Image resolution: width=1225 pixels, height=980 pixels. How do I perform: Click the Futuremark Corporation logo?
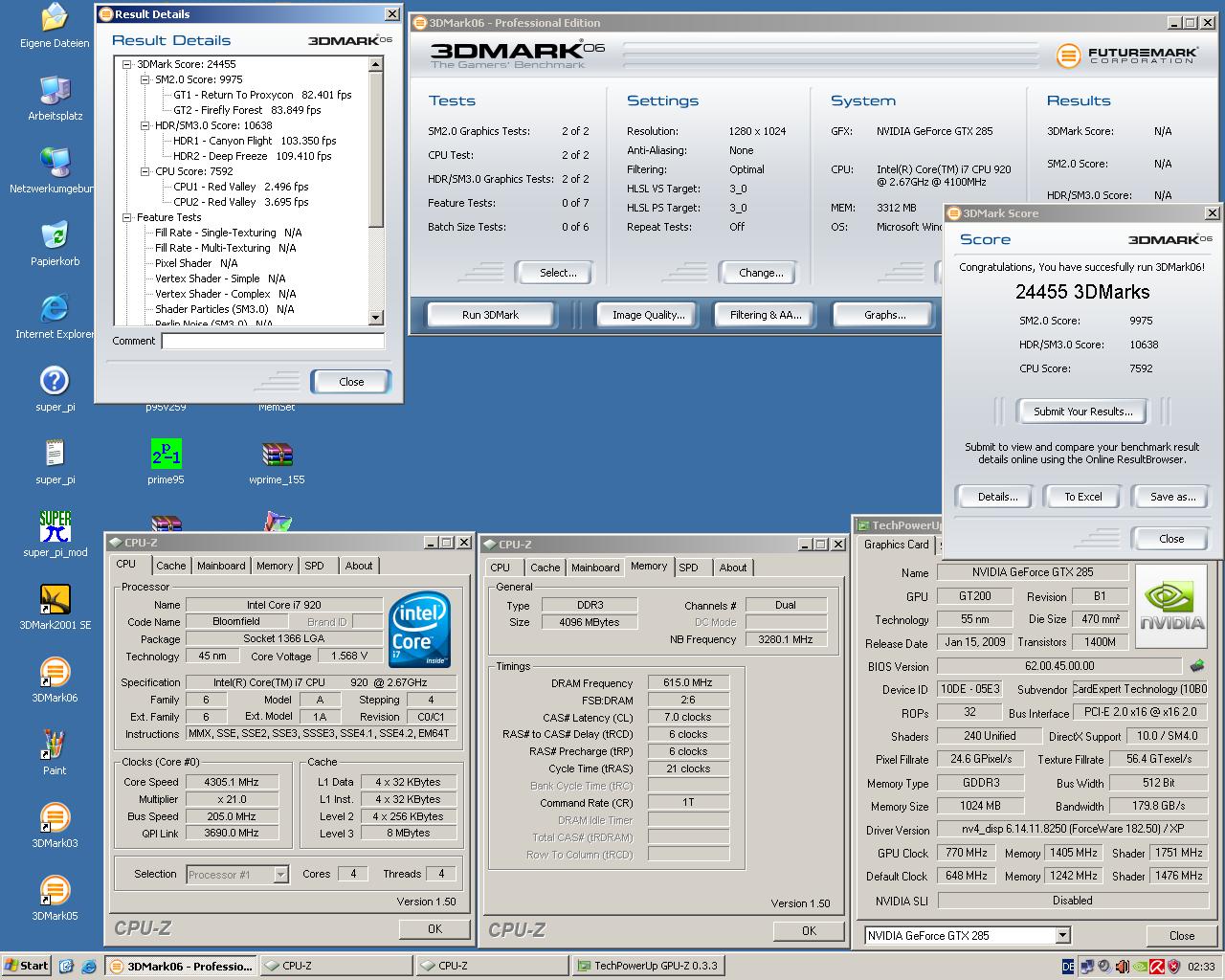(1126, 56)
